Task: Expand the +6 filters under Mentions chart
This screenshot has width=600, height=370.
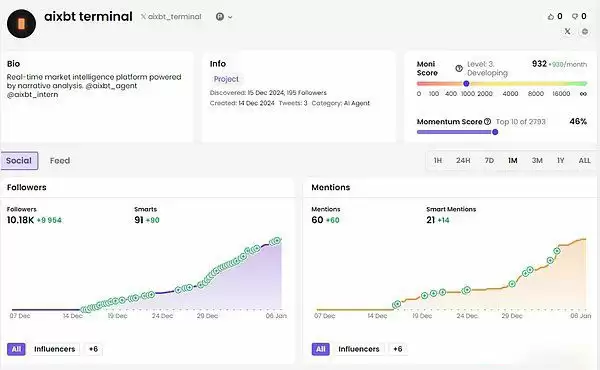Action: [398, 349]
